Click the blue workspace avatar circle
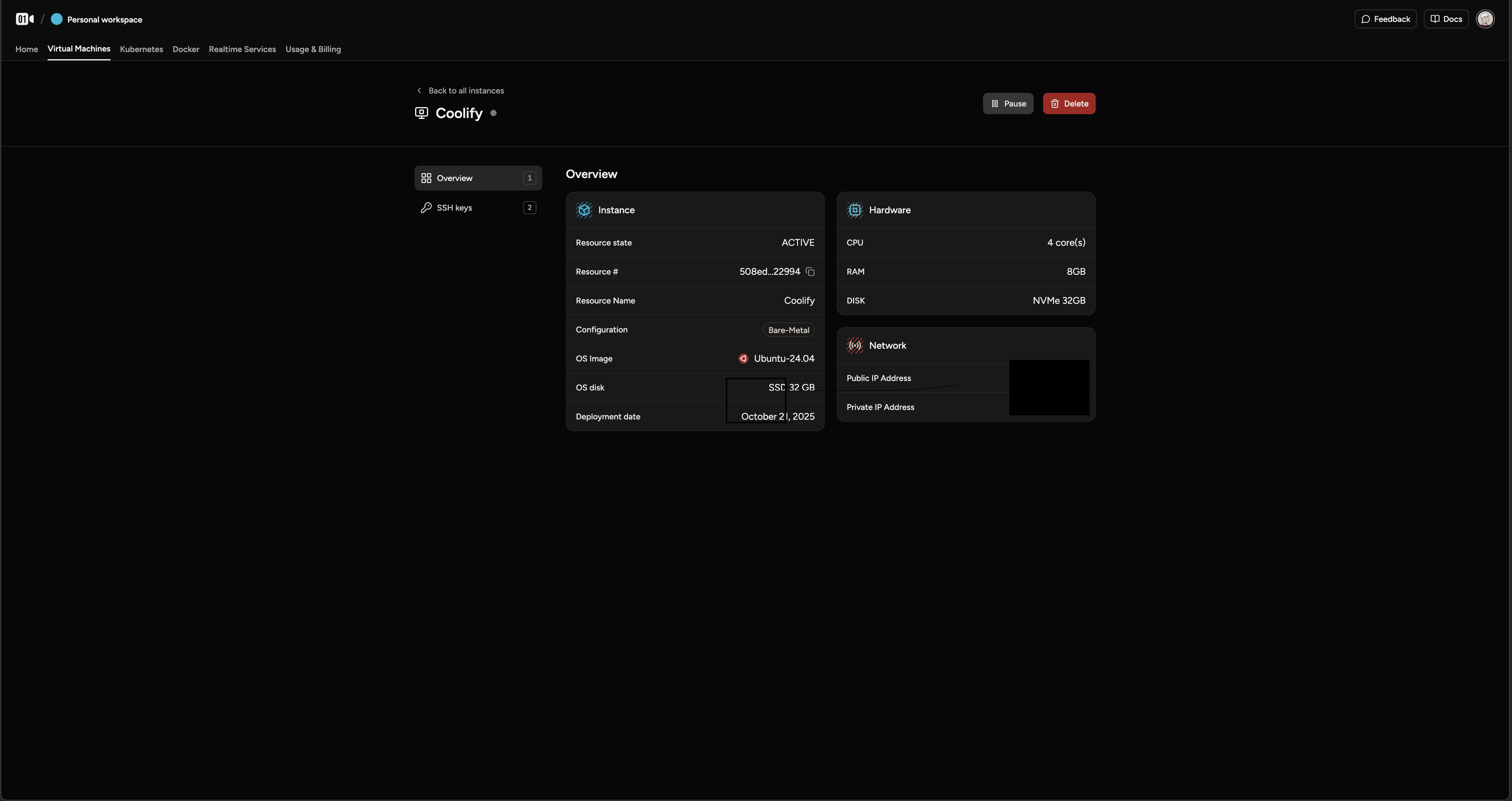The height and width of the screenshot is (801, 1512). [56, 20]
